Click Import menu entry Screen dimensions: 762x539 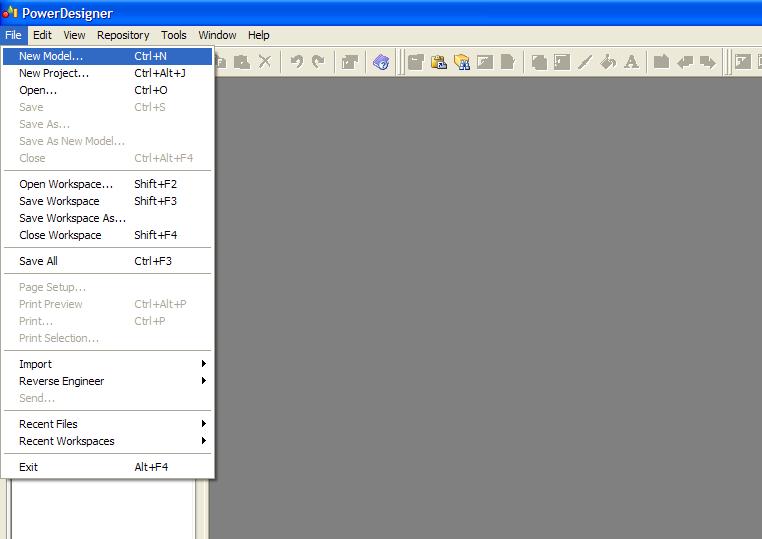click(x=107, y=364)
